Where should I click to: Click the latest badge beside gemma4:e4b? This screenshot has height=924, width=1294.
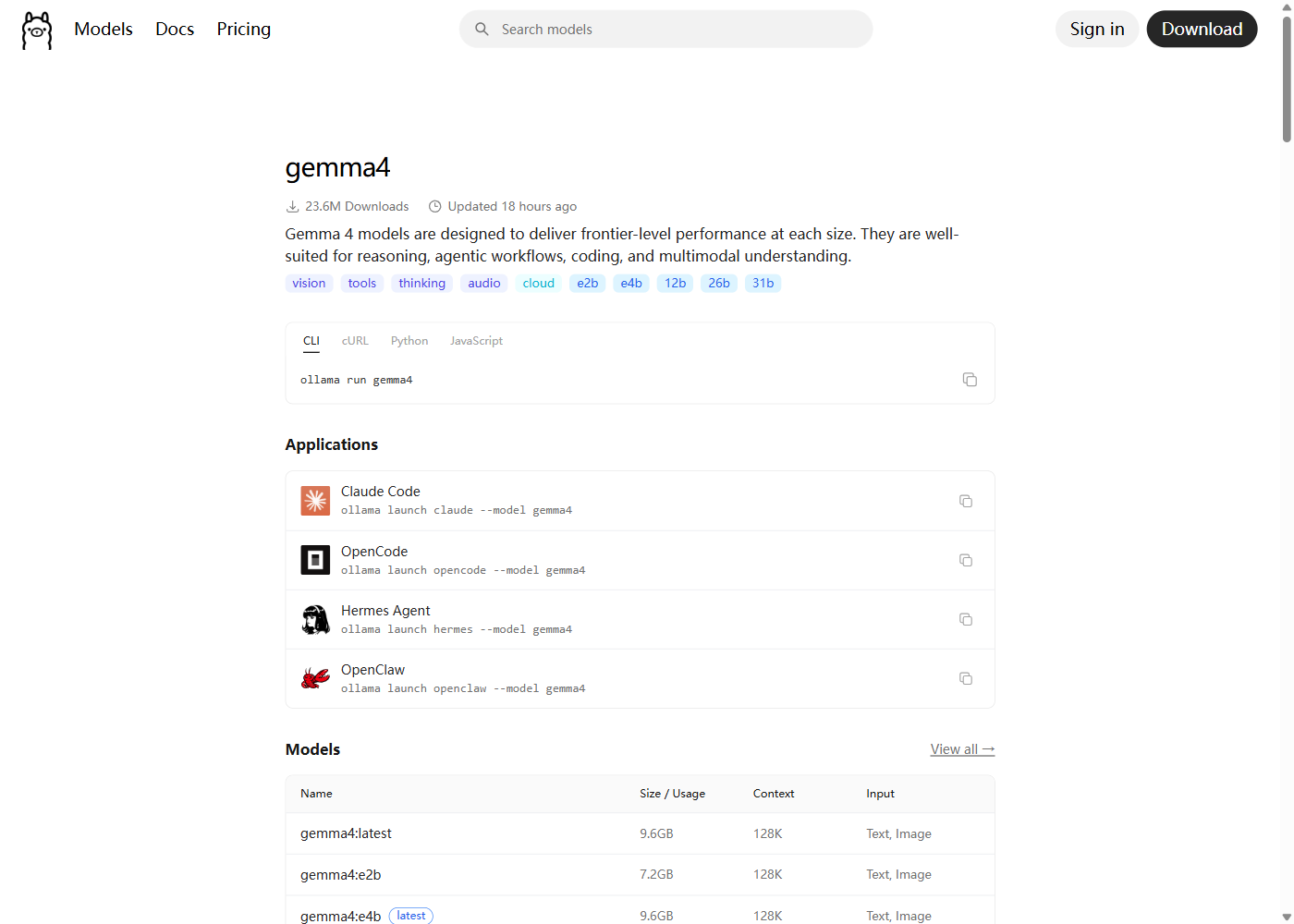(x=411, y=916)
